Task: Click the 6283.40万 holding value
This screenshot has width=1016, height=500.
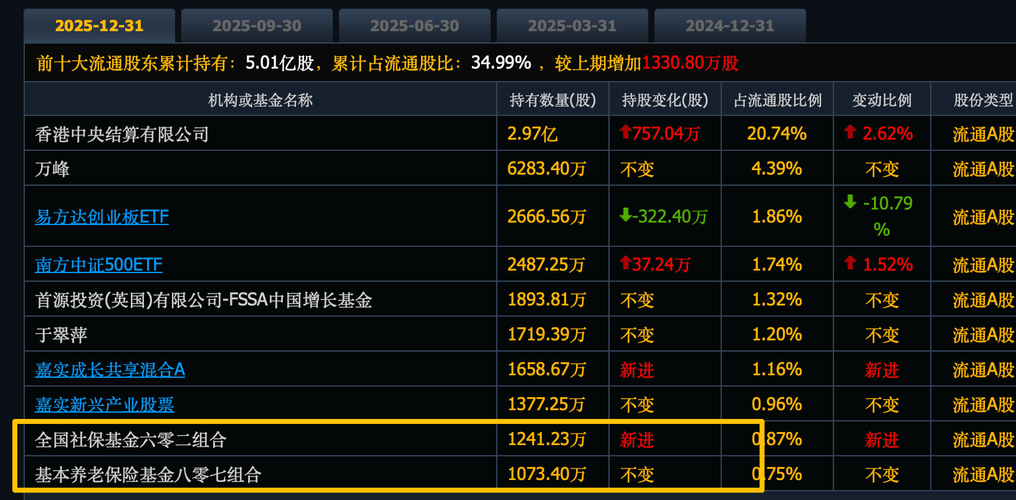Action: [x=547, y=169]
